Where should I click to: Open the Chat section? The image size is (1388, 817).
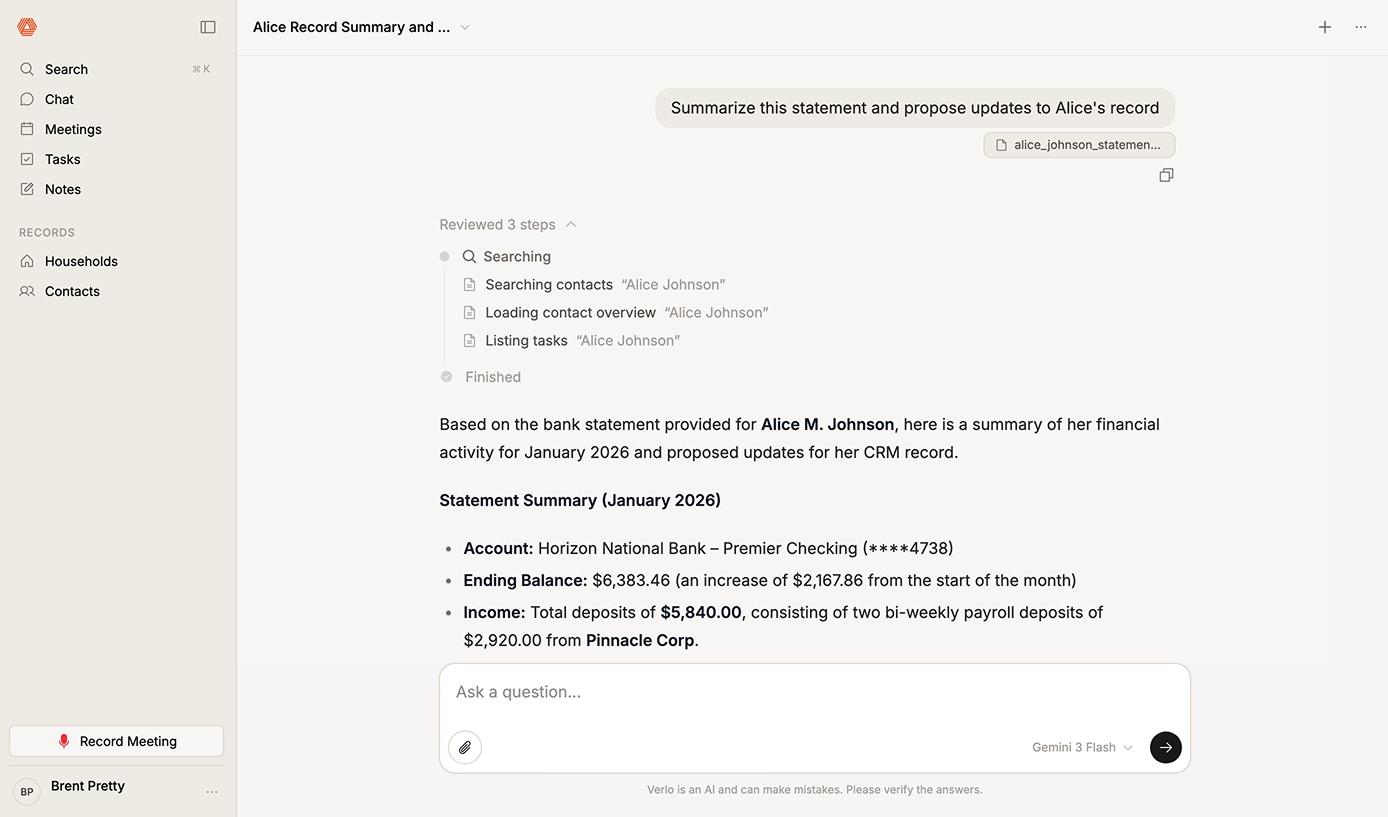point(59,99)
